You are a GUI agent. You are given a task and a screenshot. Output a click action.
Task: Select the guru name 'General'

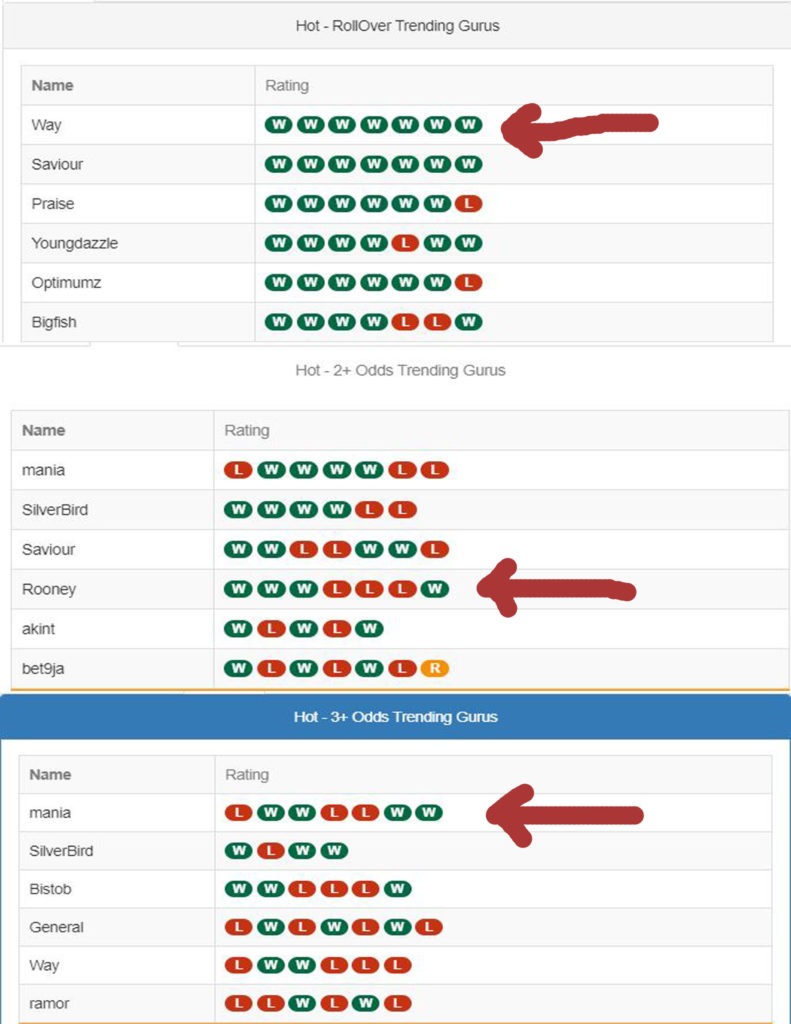pyautogui.click(x=56, y=927)
